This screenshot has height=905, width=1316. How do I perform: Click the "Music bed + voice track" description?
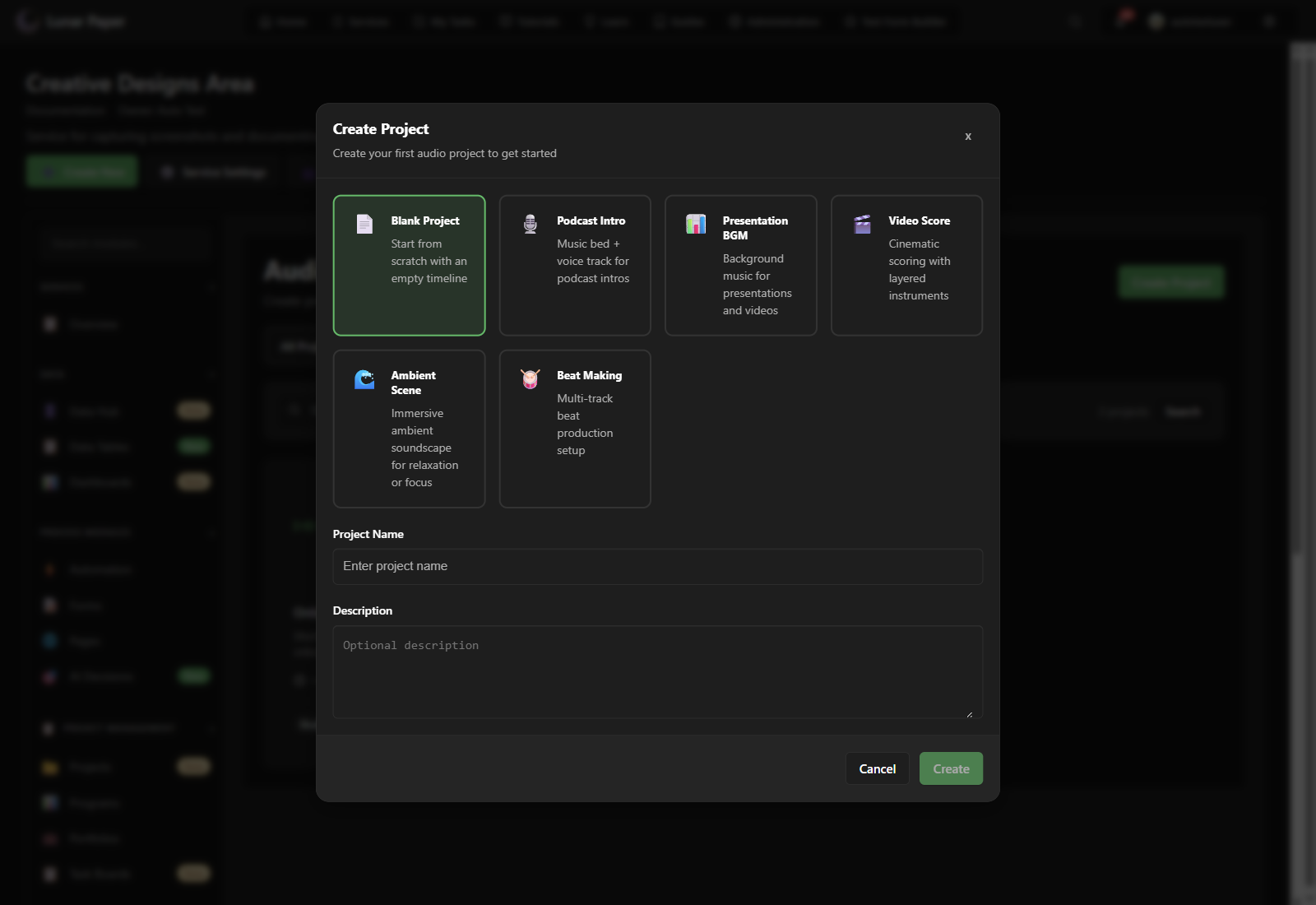tap(593, 261)
